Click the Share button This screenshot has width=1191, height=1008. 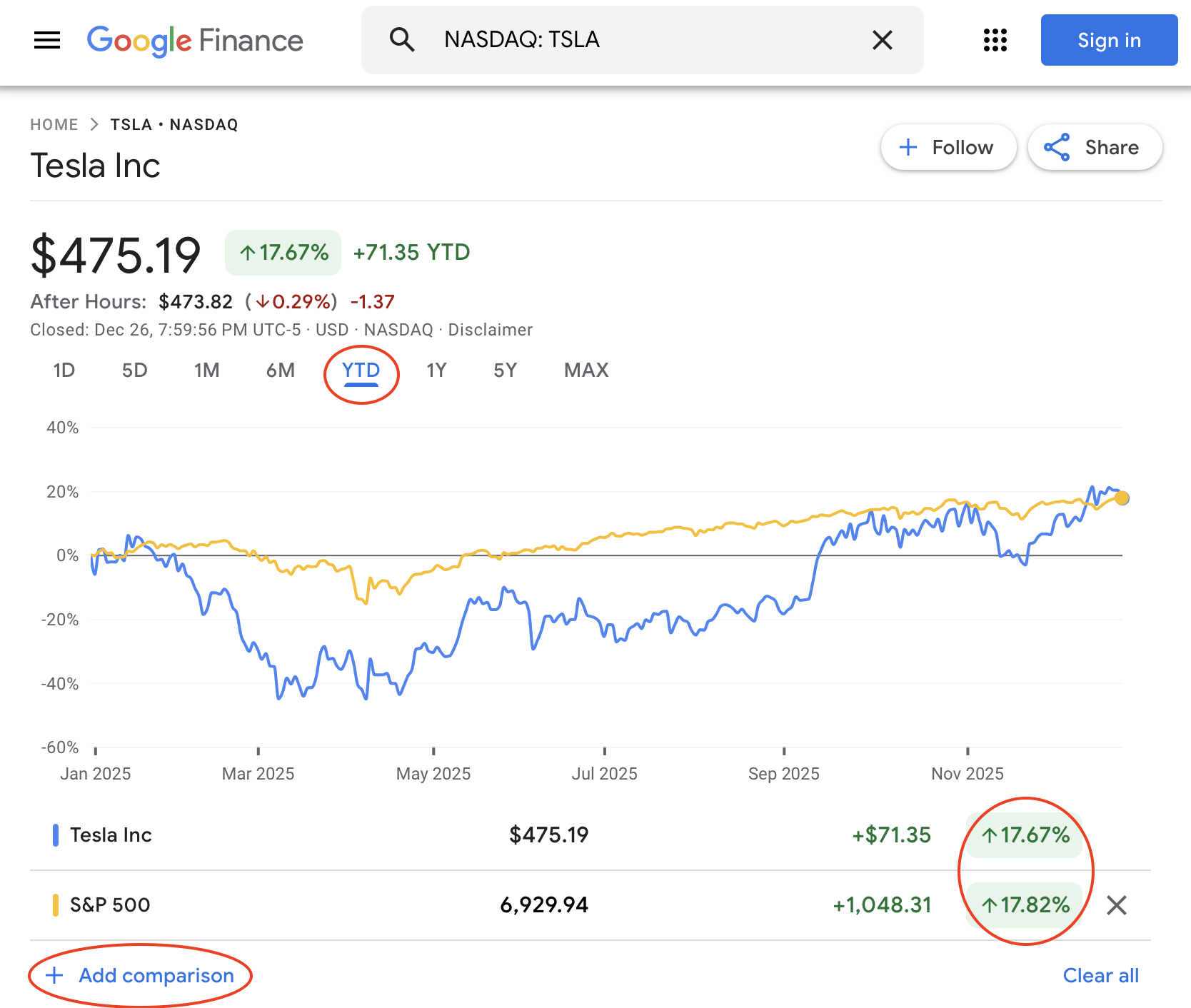pos(1094,148)
